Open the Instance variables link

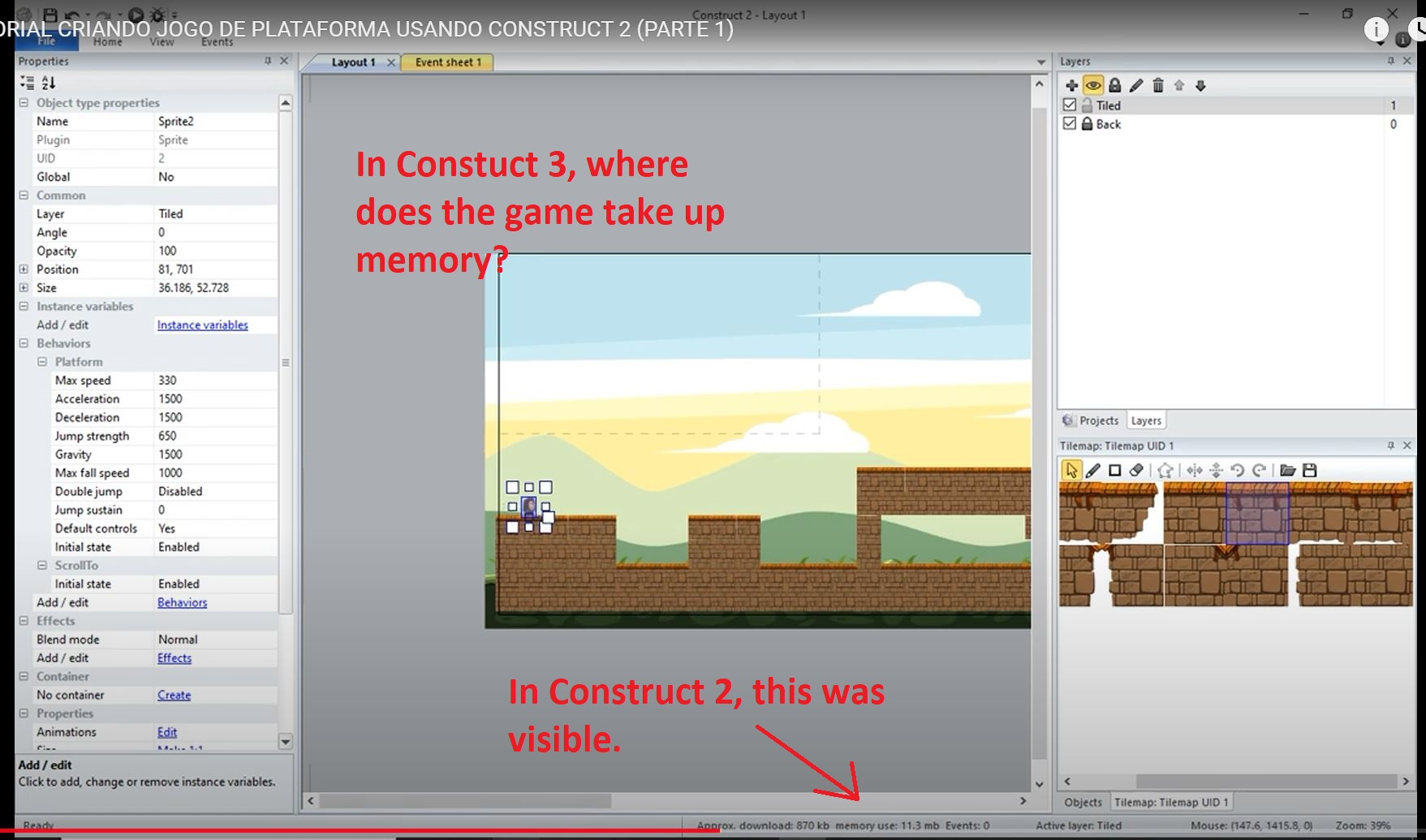(203, 325)
